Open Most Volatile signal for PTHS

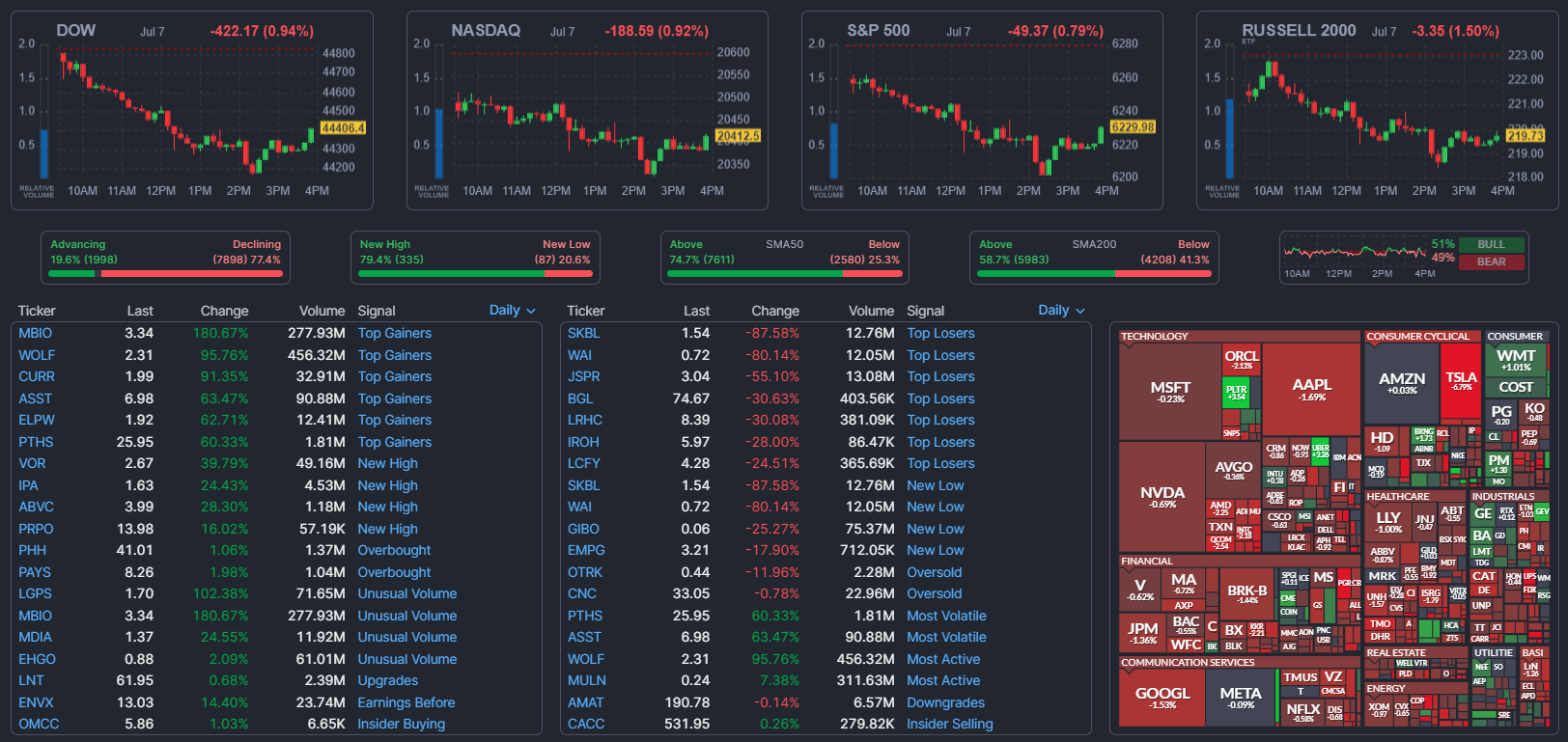946,616
